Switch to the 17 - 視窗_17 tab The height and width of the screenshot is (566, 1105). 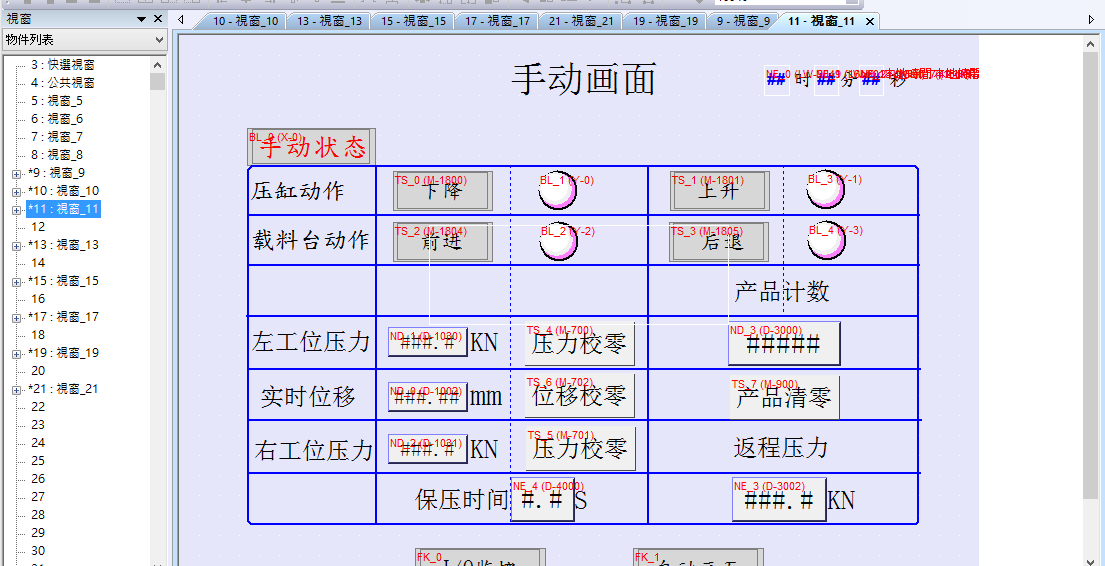click(x=497, y=21)
